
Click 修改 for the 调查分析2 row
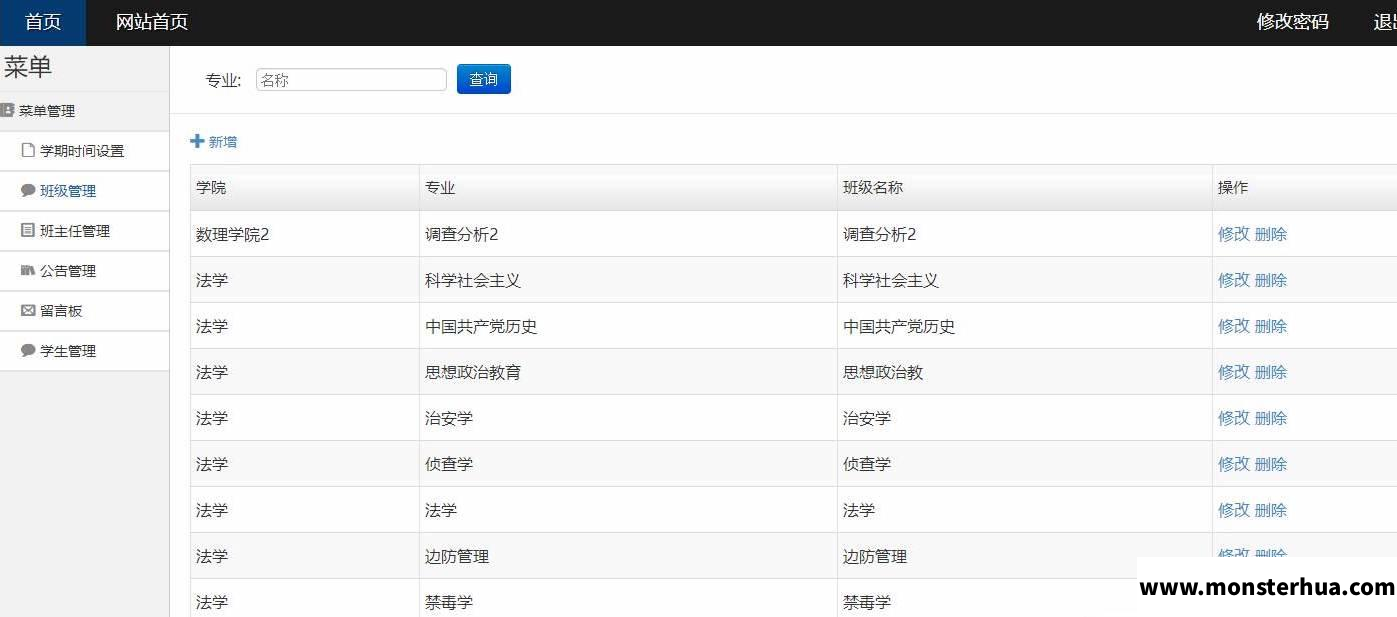1234,234
